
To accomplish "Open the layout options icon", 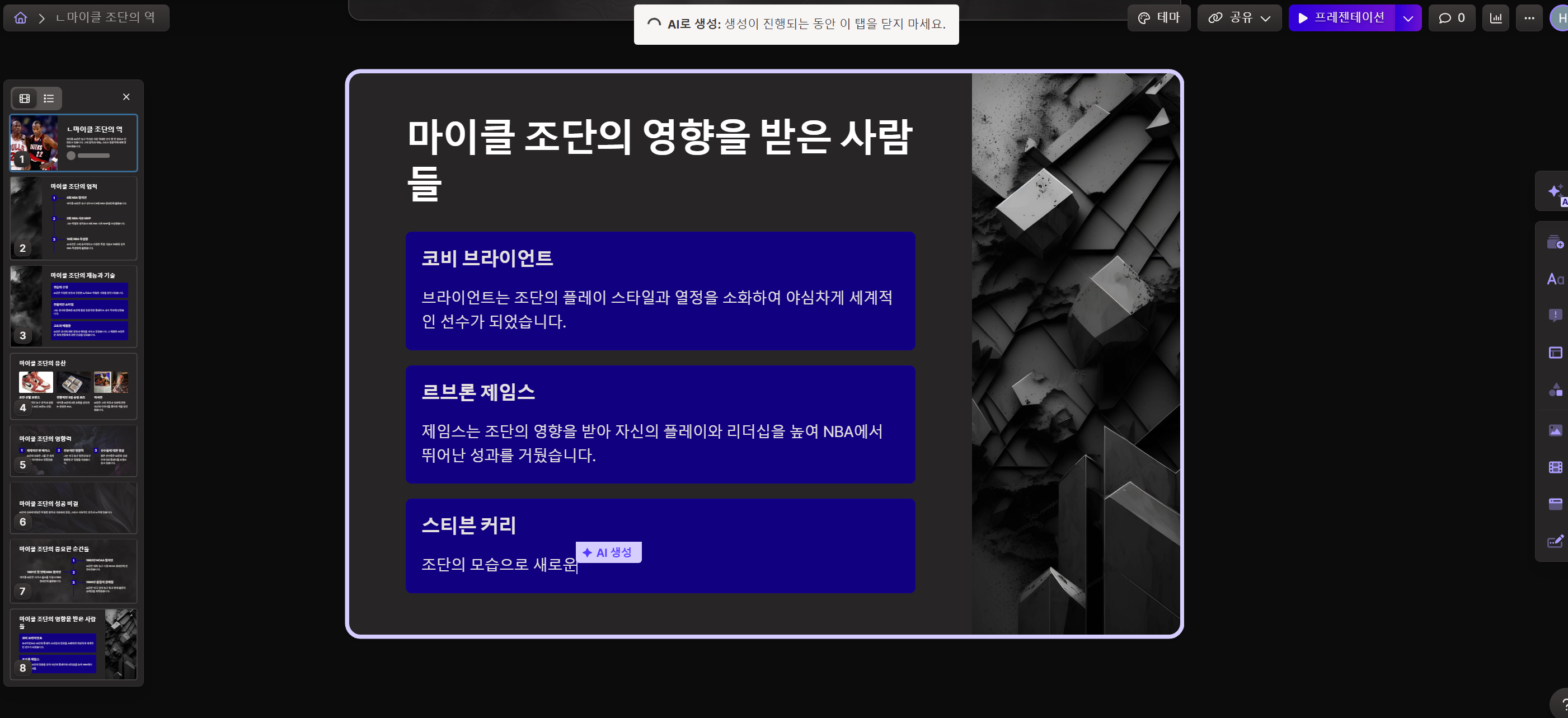I will pyautogui.click(x=1555, y=353).
